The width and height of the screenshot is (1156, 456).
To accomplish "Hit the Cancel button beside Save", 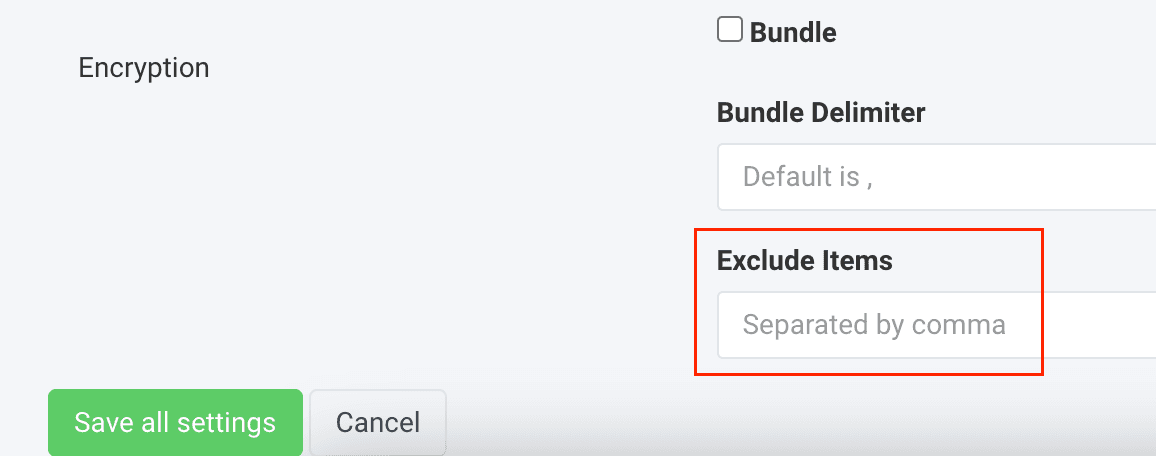I will [378, 422].
